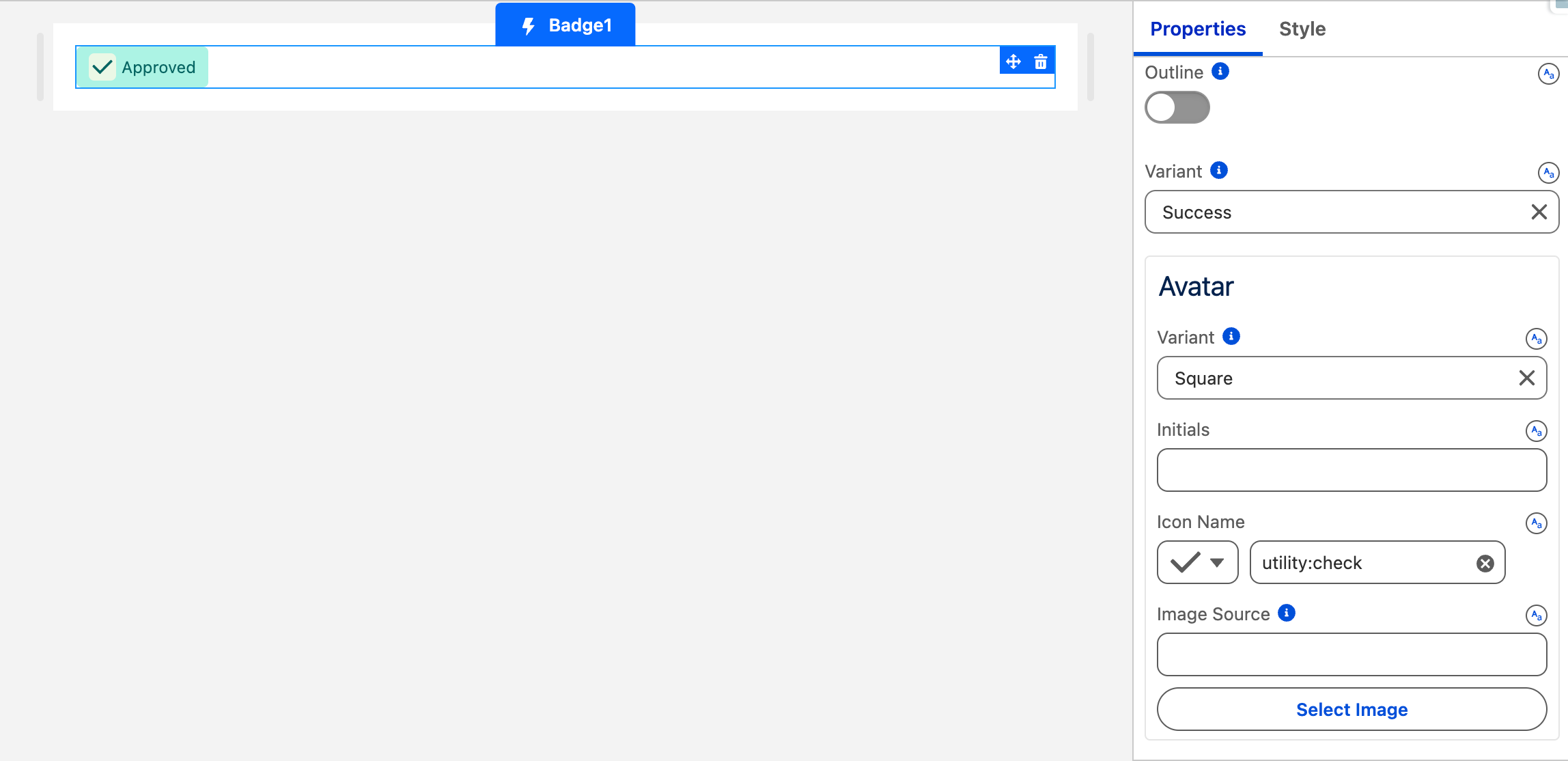Click the move handle icon on Badge1
Image resolution: width=1568 pixels, height=761 pixels.
[1013, 61]
